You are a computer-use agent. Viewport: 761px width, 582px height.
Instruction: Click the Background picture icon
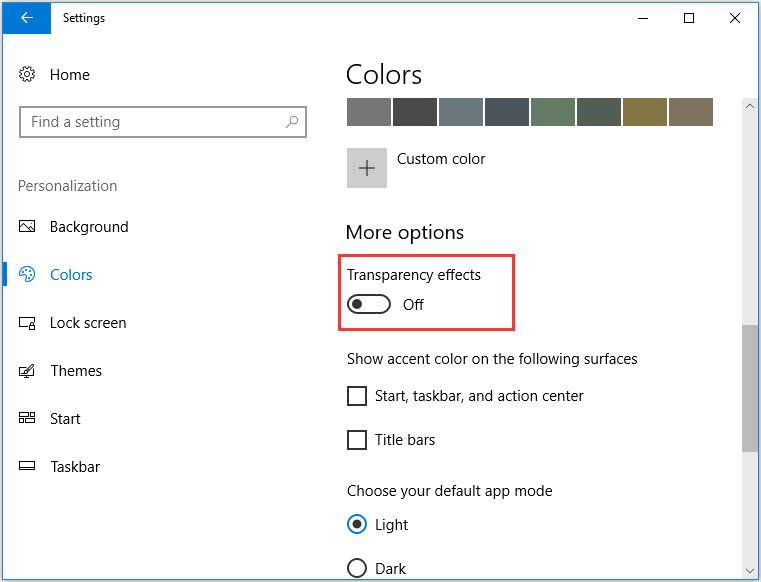tap(27, 226)
